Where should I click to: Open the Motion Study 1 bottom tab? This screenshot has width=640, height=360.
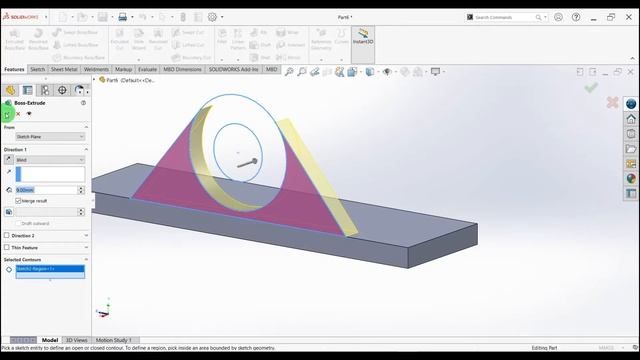point(114,340)
